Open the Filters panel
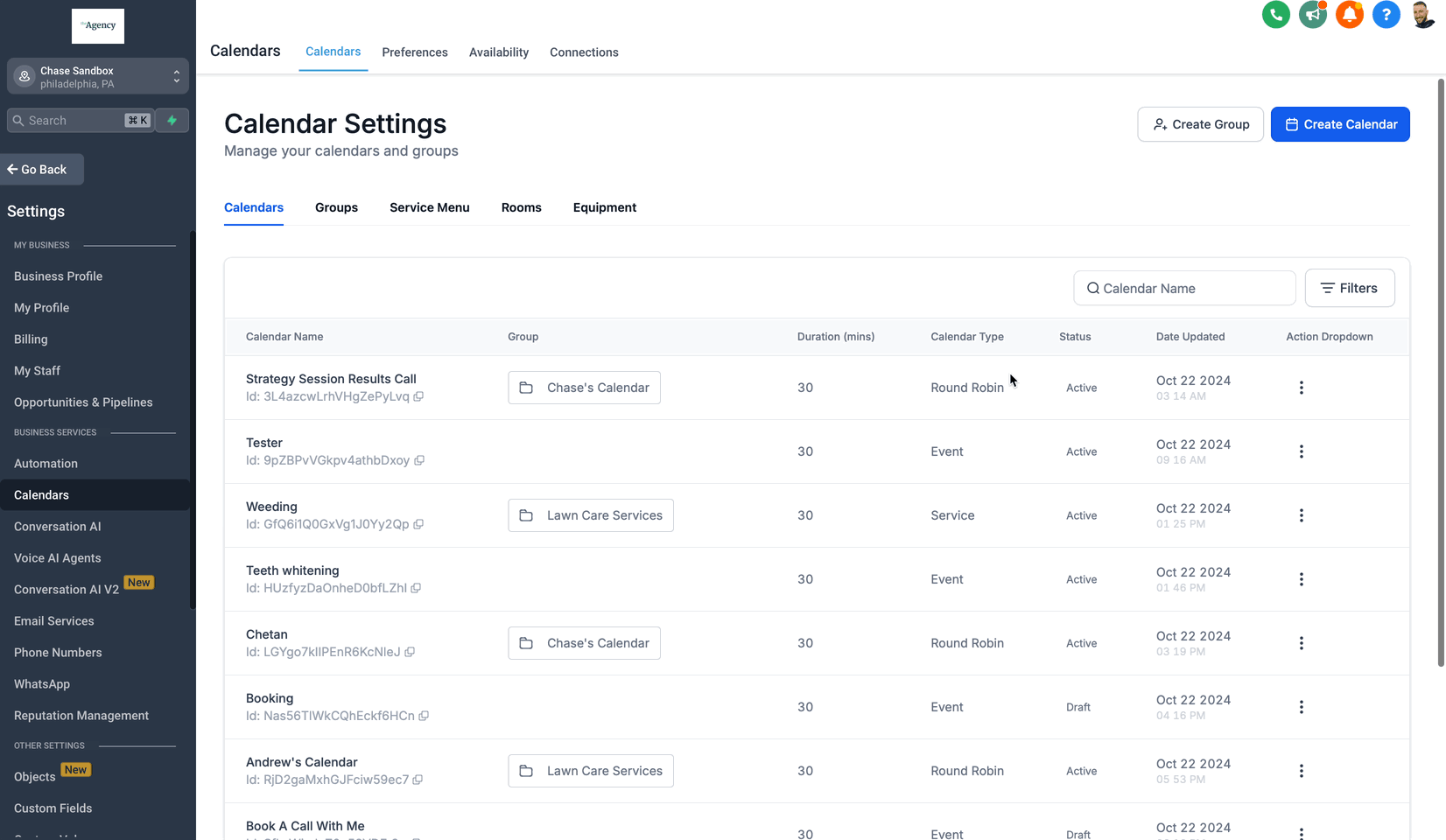The height and width of the screenshot is (840, 1446). pos(1349,288)
